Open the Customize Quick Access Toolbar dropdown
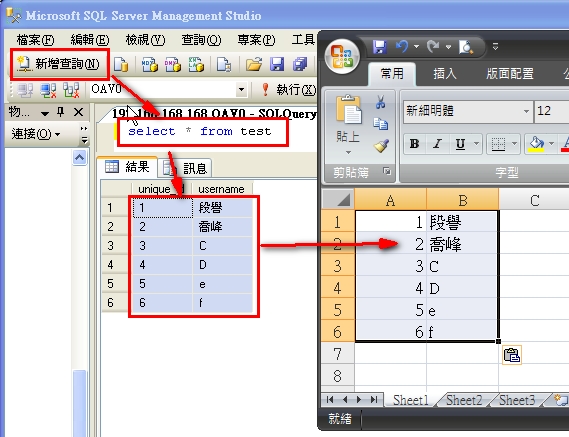569x437 pixels. click(495, 46)
